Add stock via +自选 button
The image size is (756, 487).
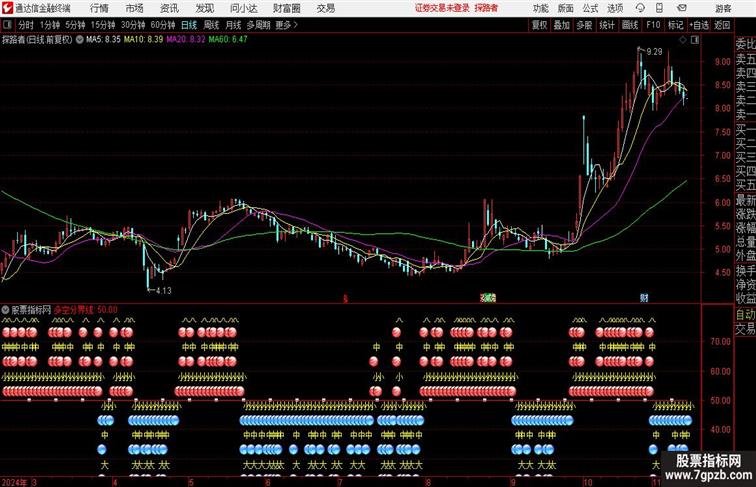tap(699, 25)
